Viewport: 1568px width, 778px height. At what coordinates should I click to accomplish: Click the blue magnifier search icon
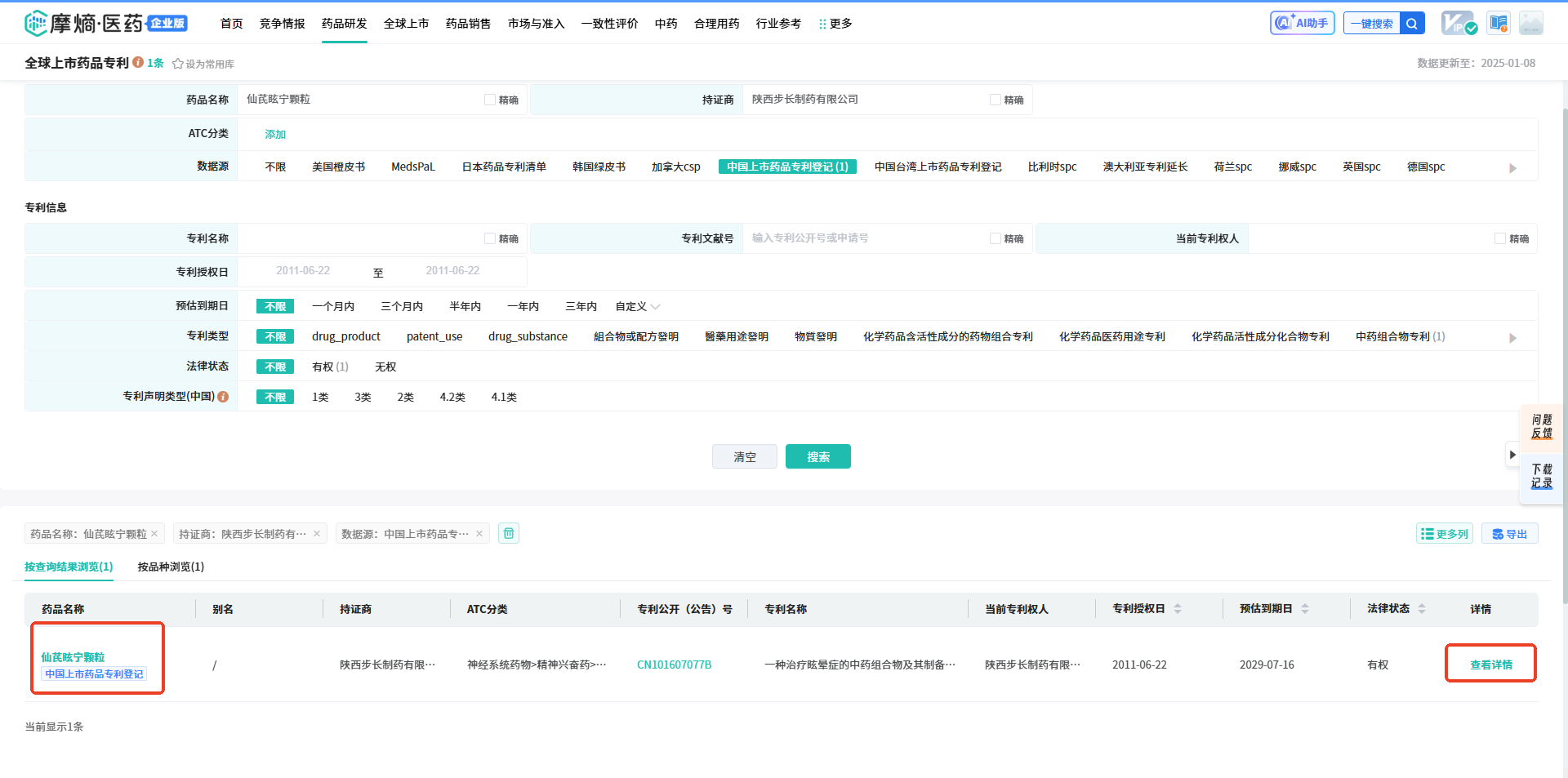click(1412, 23)
